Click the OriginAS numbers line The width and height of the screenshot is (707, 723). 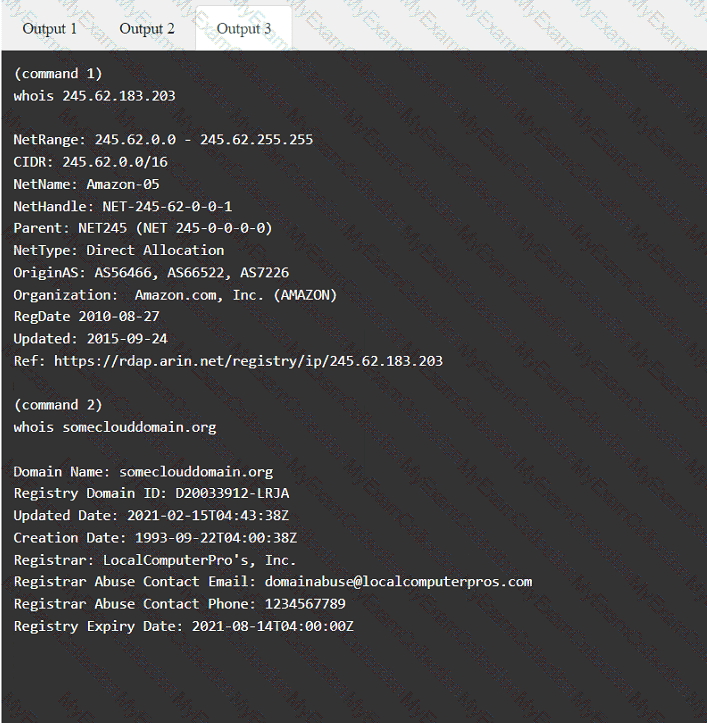click(x=151, y=272)
